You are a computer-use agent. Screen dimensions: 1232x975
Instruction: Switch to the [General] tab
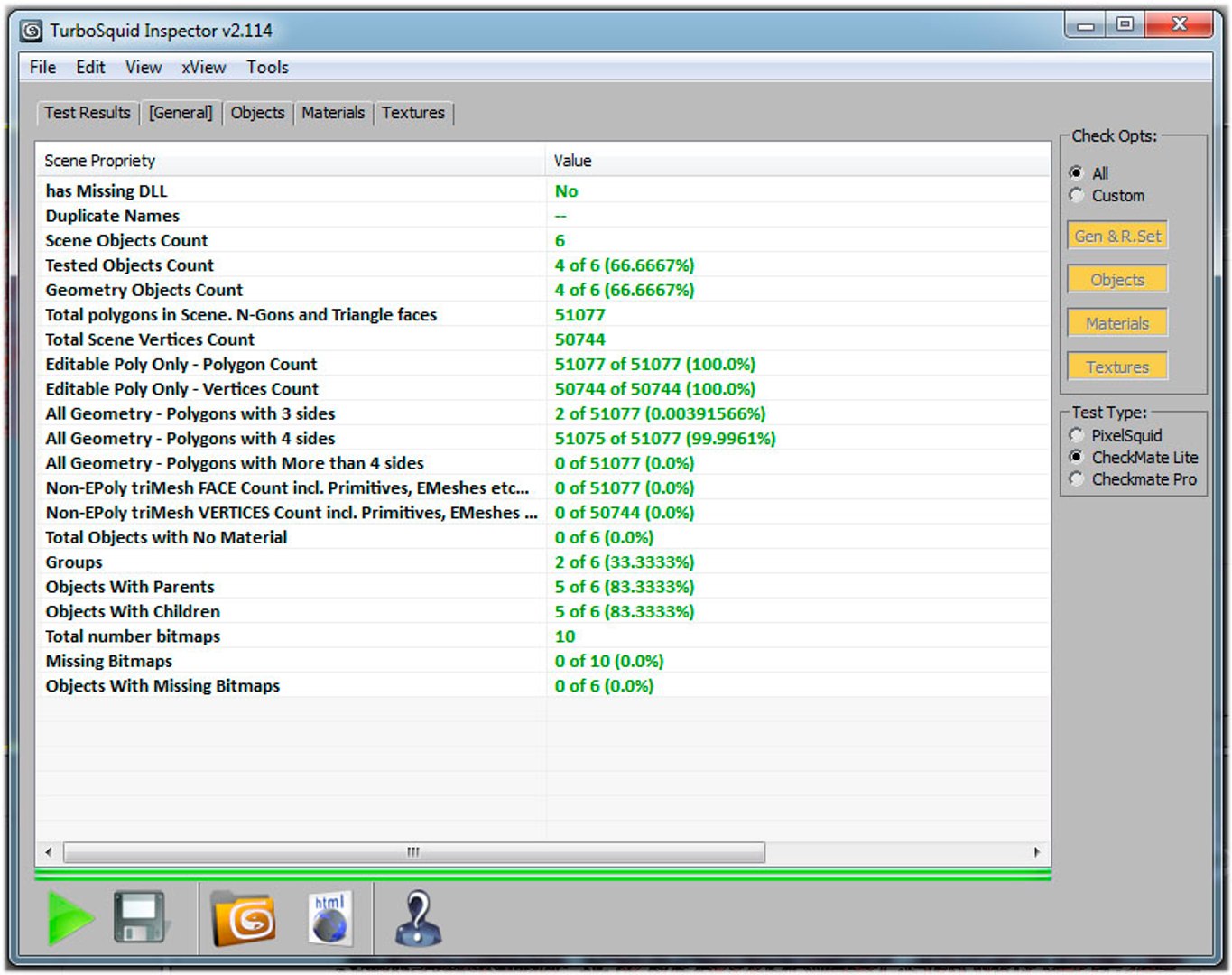click(181, 113)
